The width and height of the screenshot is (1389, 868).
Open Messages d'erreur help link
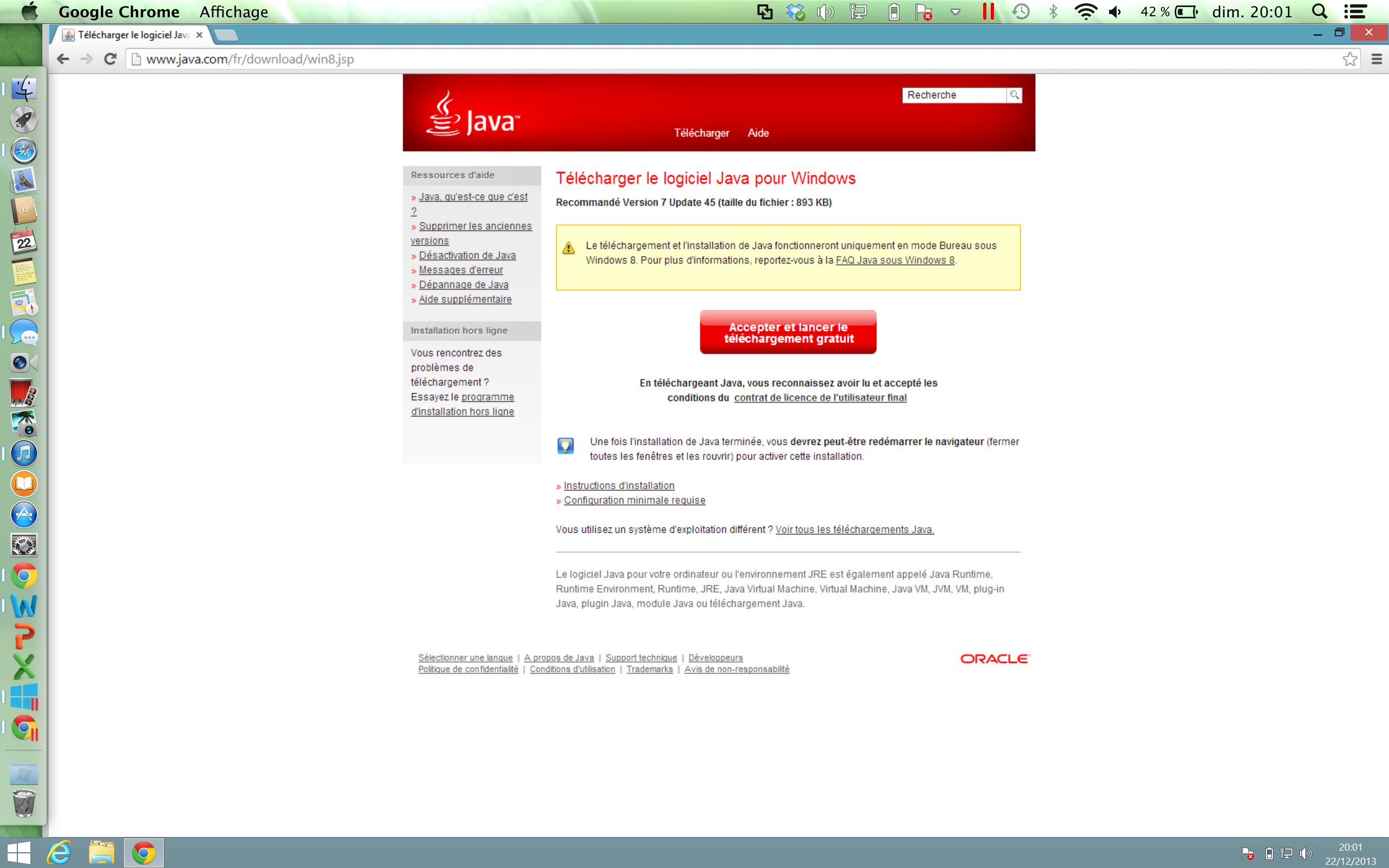(x=461, y=270)
